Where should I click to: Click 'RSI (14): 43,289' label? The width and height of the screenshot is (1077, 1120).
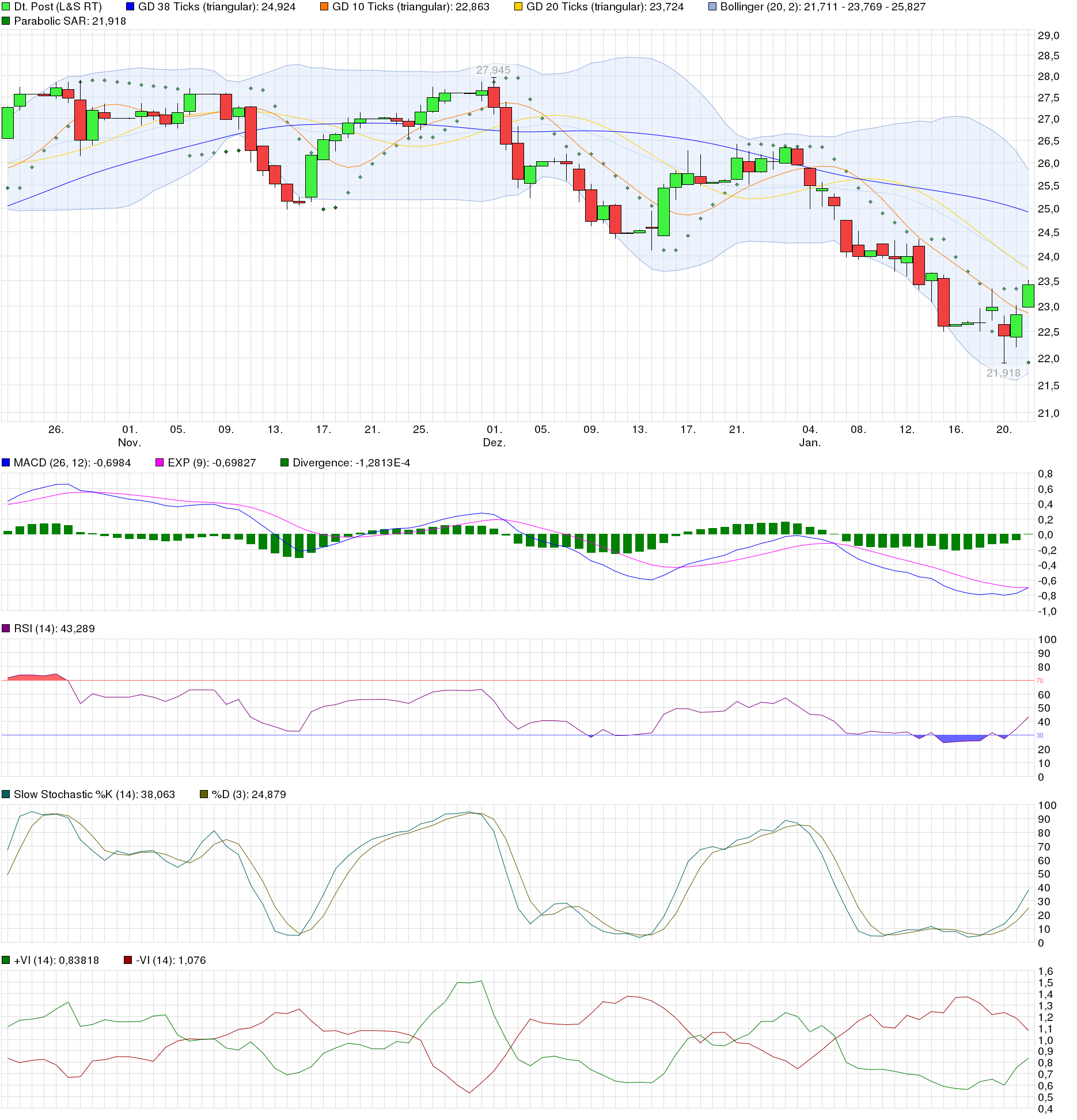54,628
